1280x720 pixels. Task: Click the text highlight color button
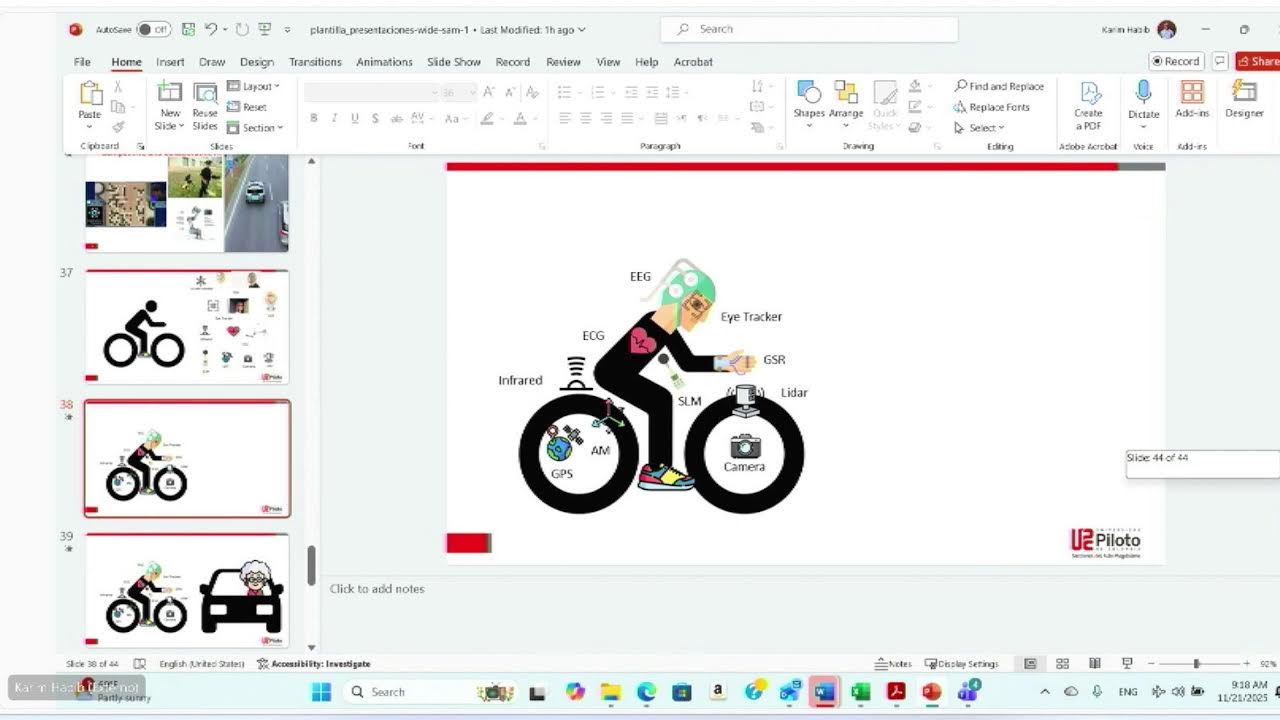[x=487, y=118]
